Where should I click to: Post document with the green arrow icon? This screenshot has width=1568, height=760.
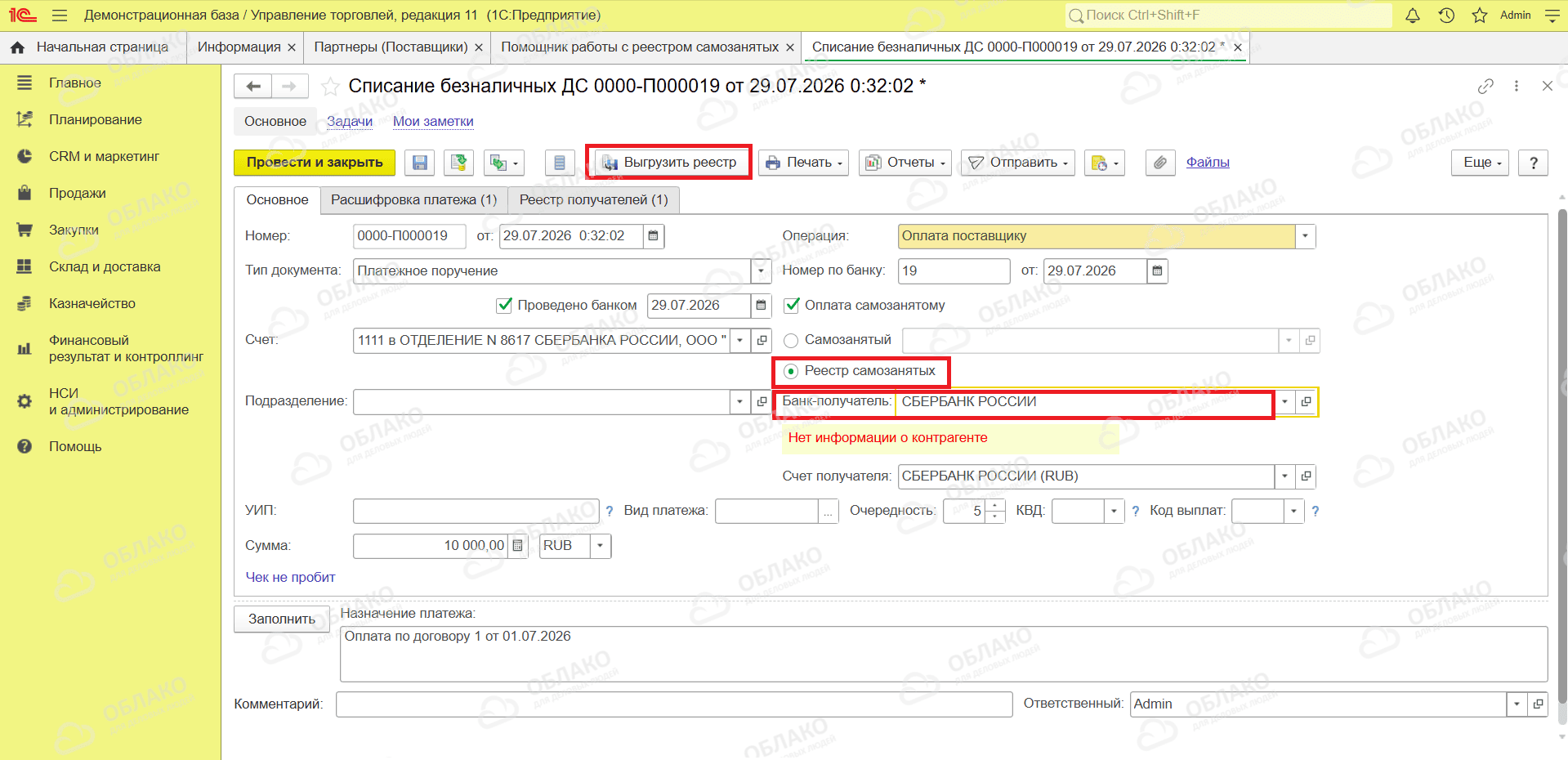point(459,163)
